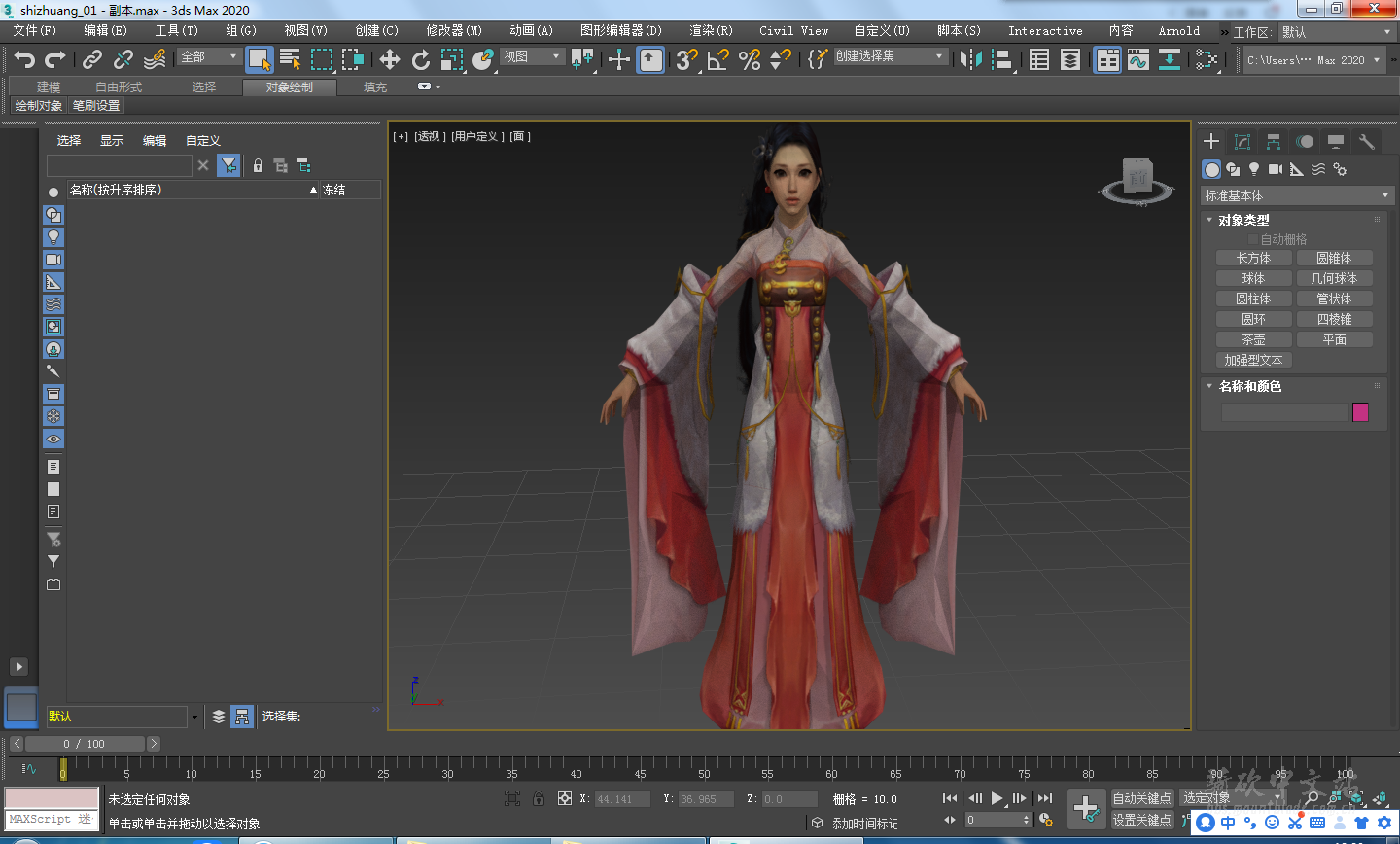1400x844 pixels.
Task: Activate the Select Object tool
Action: [259, 60]
